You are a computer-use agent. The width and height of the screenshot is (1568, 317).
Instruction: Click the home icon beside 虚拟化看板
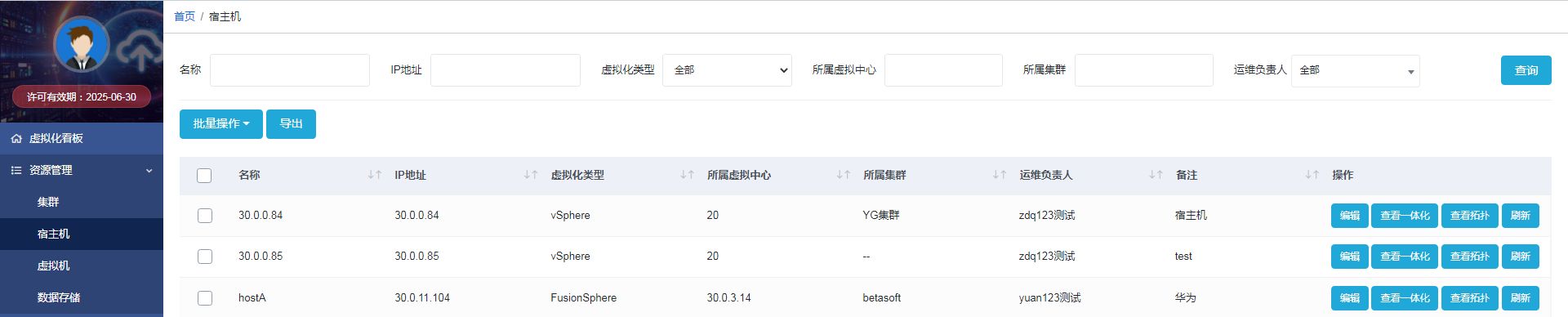coord(16,139)
